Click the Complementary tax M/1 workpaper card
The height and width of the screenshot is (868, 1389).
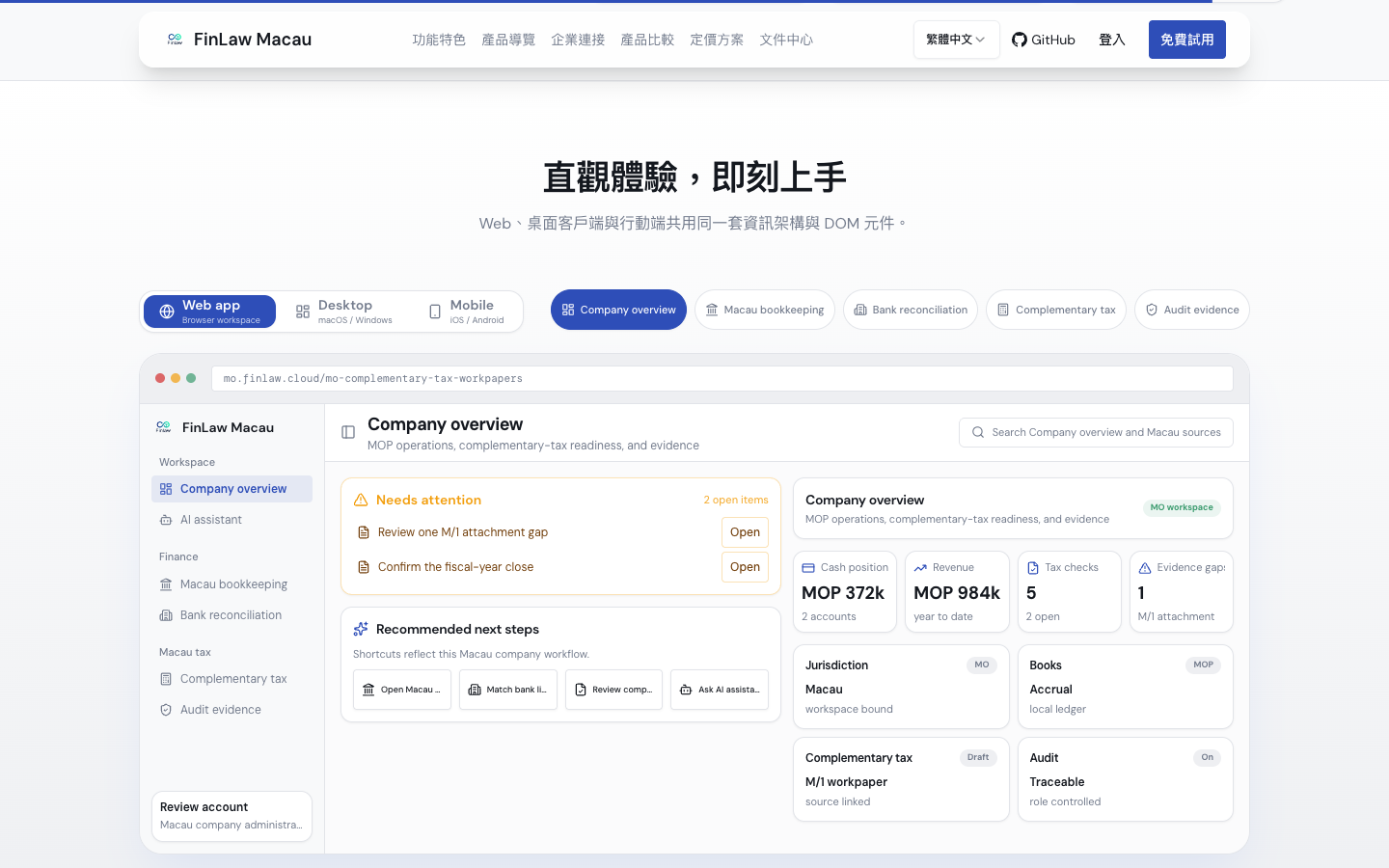pos(901,779)
